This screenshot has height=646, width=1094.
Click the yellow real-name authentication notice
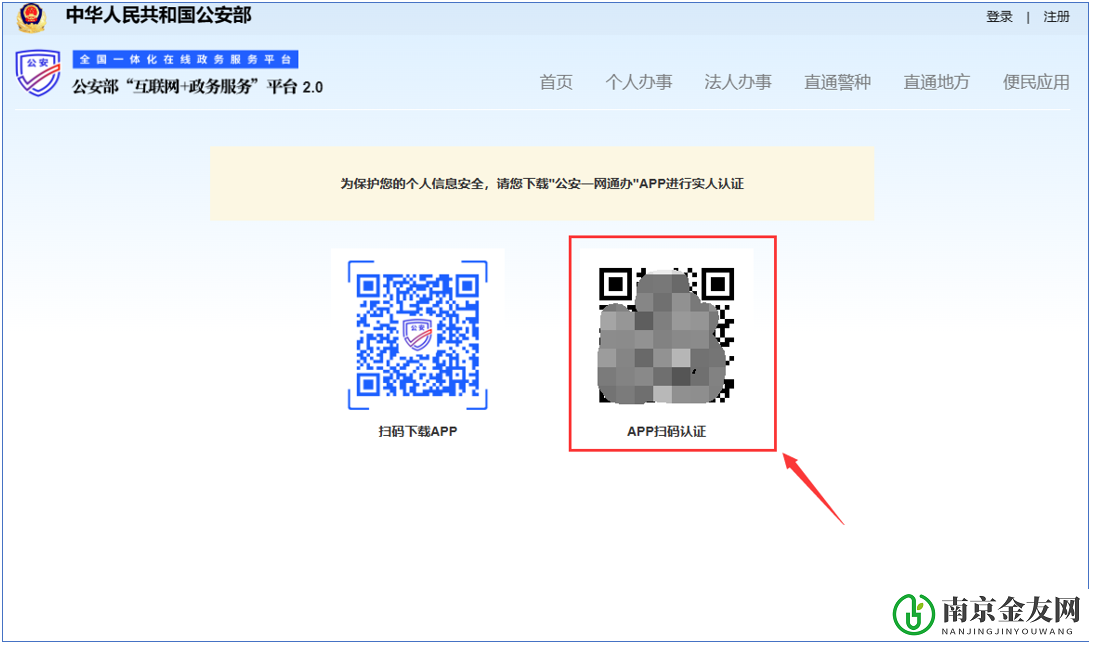(x=542, y=183)
